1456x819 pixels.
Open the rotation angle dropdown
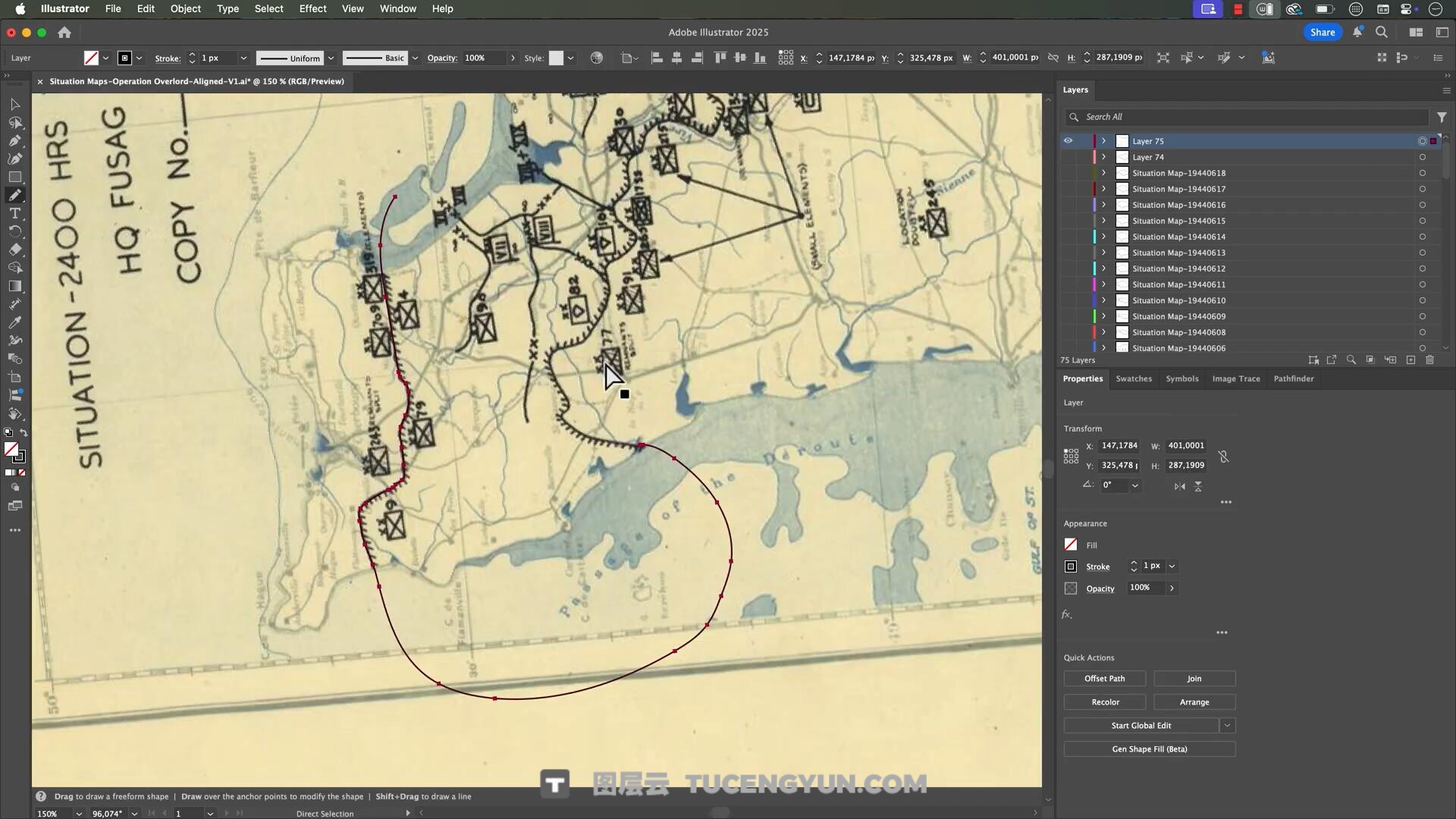point(1135,485)
